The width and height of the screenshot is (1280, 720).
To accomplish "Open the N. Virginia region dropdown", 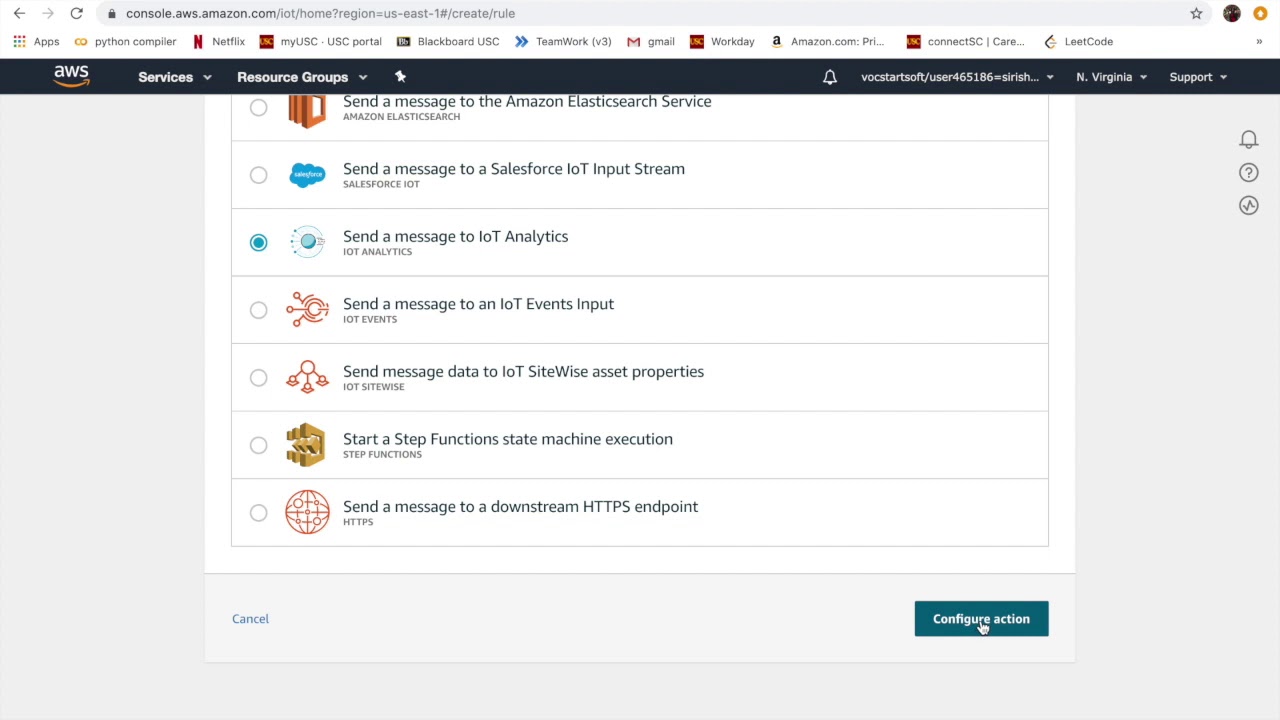I will pos(1111,77).
